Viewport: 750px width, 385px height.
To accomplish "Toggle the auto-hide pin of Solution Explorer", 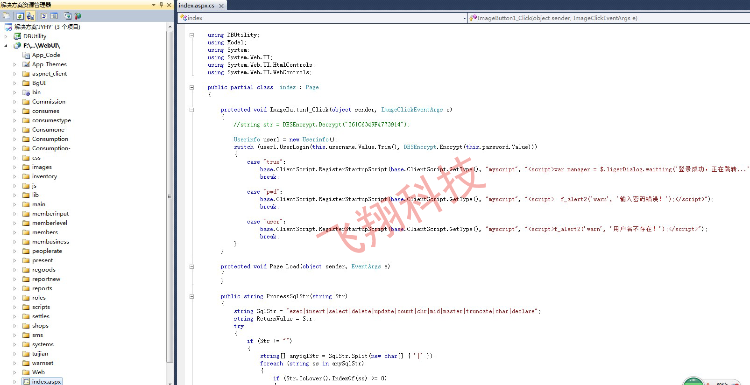I will (x=162, y=5).
